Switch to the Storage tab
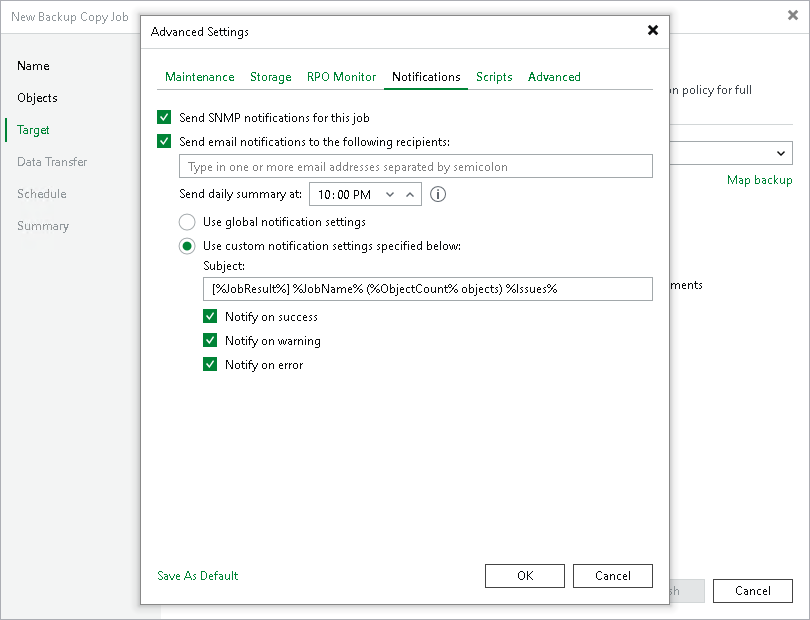The image size is (810, 620). 271,77
